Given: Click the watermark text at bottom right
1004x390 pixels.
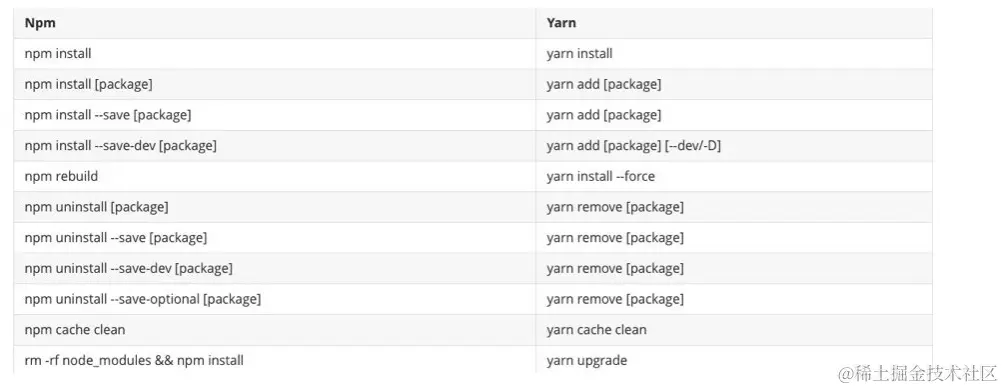Looking at the screenshot, I should coord(918,374).
